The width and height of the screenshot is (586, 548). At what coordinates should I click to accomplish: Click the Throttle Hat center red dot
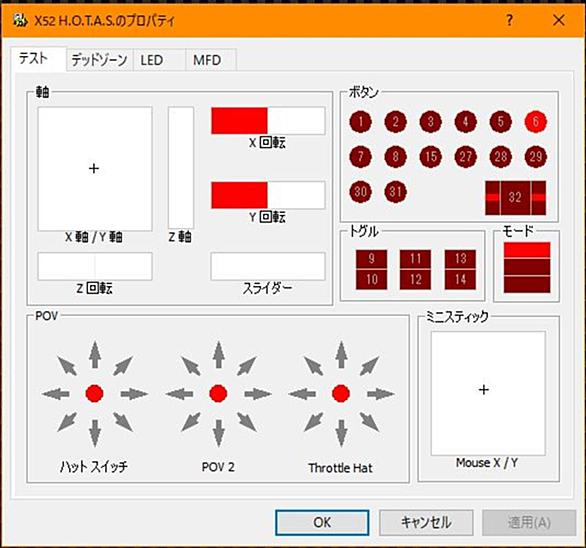tap(341, 394)
